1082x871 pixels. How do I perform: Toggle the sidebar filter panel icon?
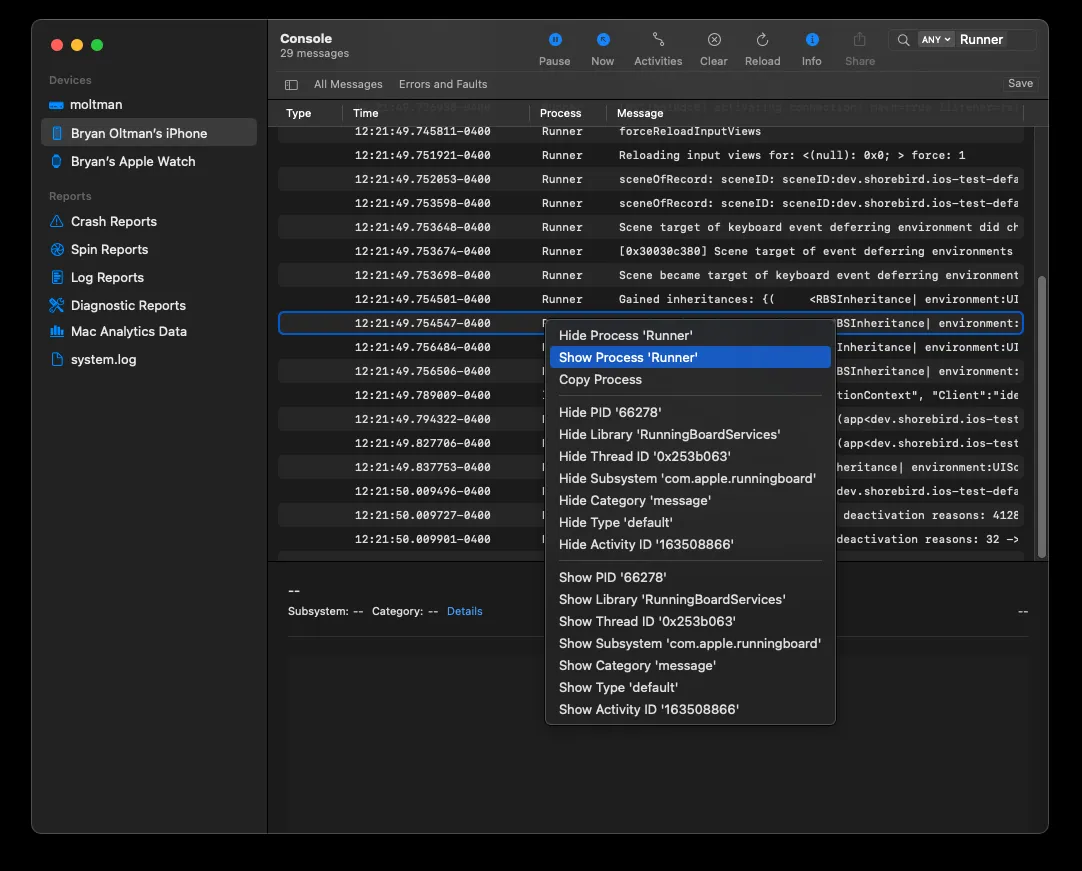point(291,85)
